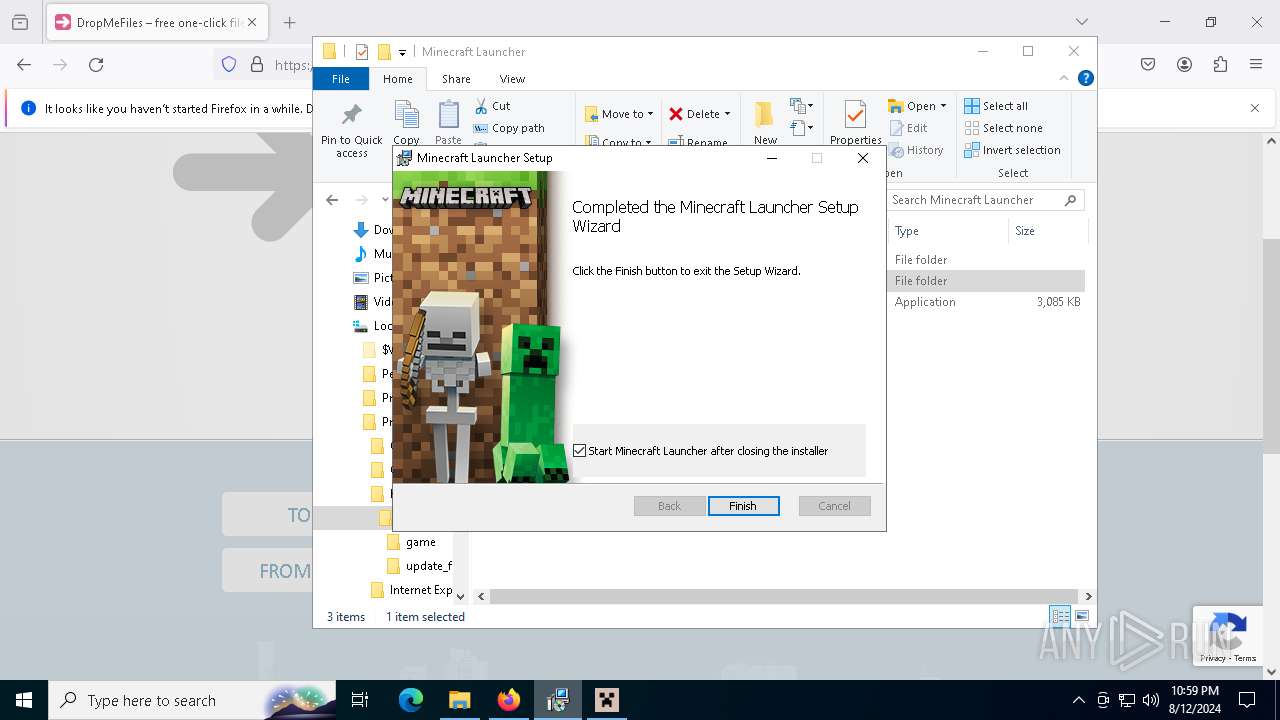Click Firefox's Save to Pocket icon
Screen dimensions: 1280x720
[1148, 64]
